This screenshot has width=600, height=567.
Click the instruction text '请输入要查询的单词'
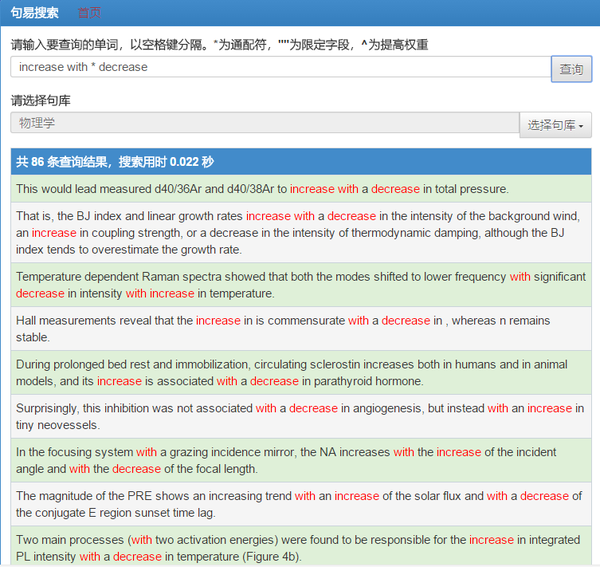pyautogui.click(x=64, y=45)
